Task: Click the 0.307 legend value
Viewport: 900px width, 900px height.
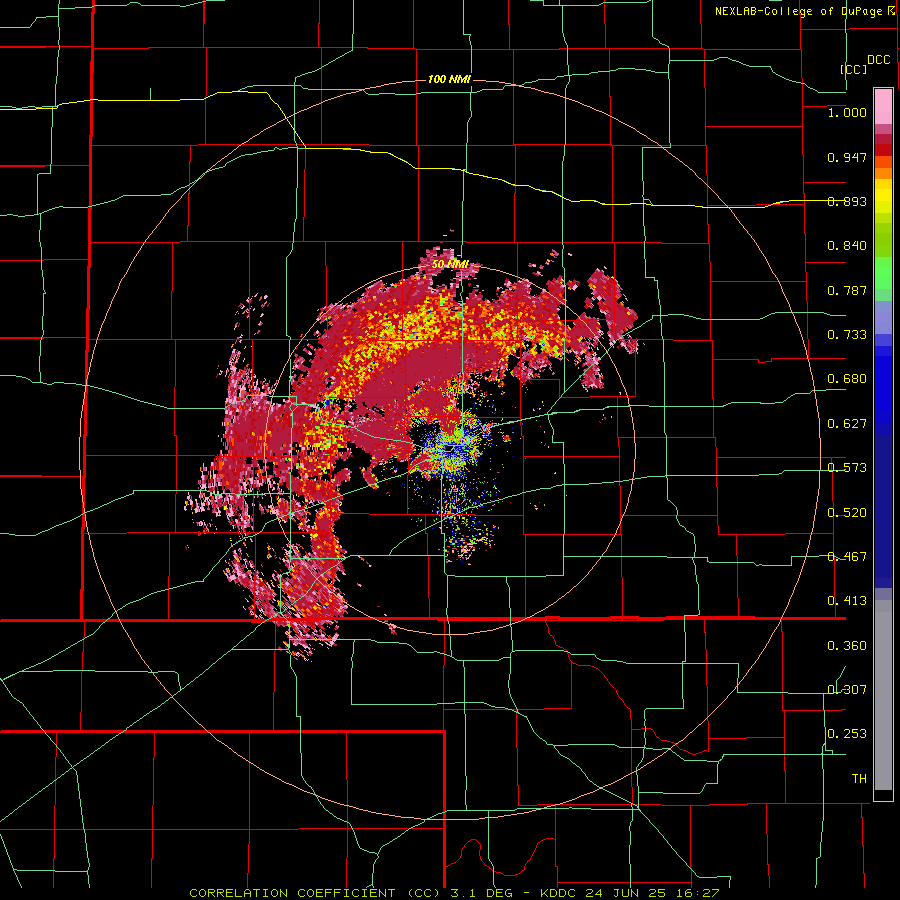Action: [847, 690]
